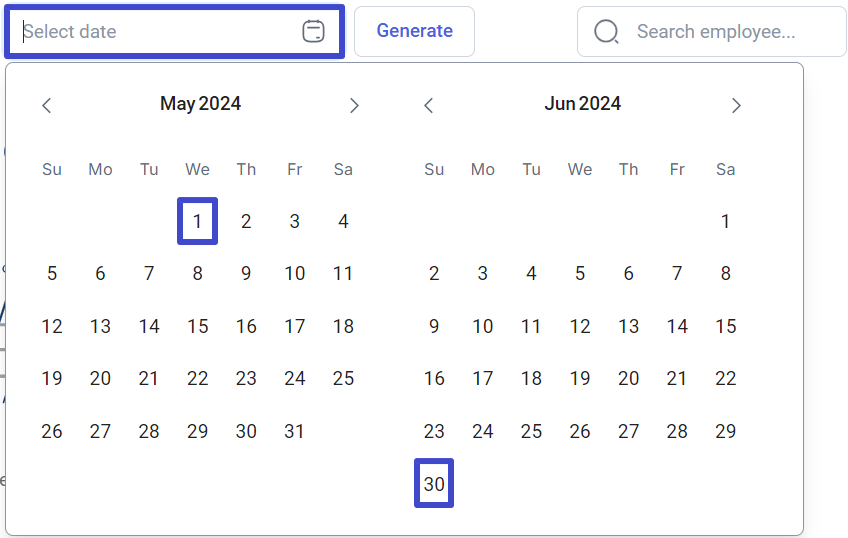Viewport: 848px width, 538px height.
Task: Select June 30, 2024
Action: 434,483
